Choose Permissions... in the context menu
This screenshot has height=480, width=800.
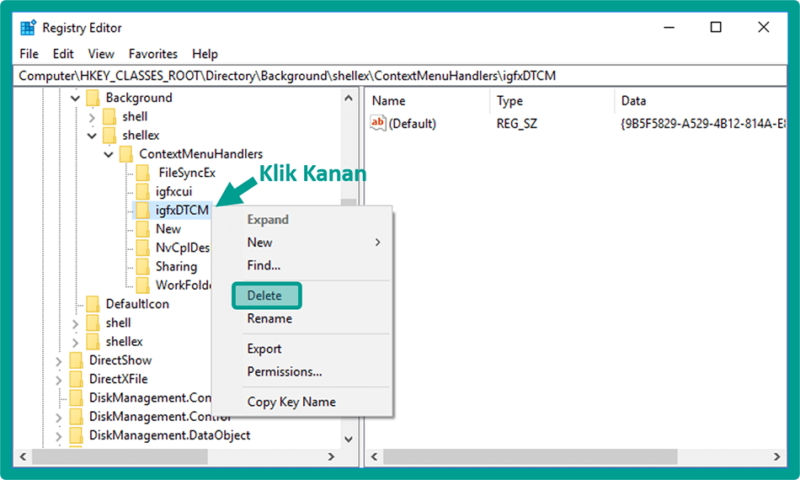(x=284, y=372)
